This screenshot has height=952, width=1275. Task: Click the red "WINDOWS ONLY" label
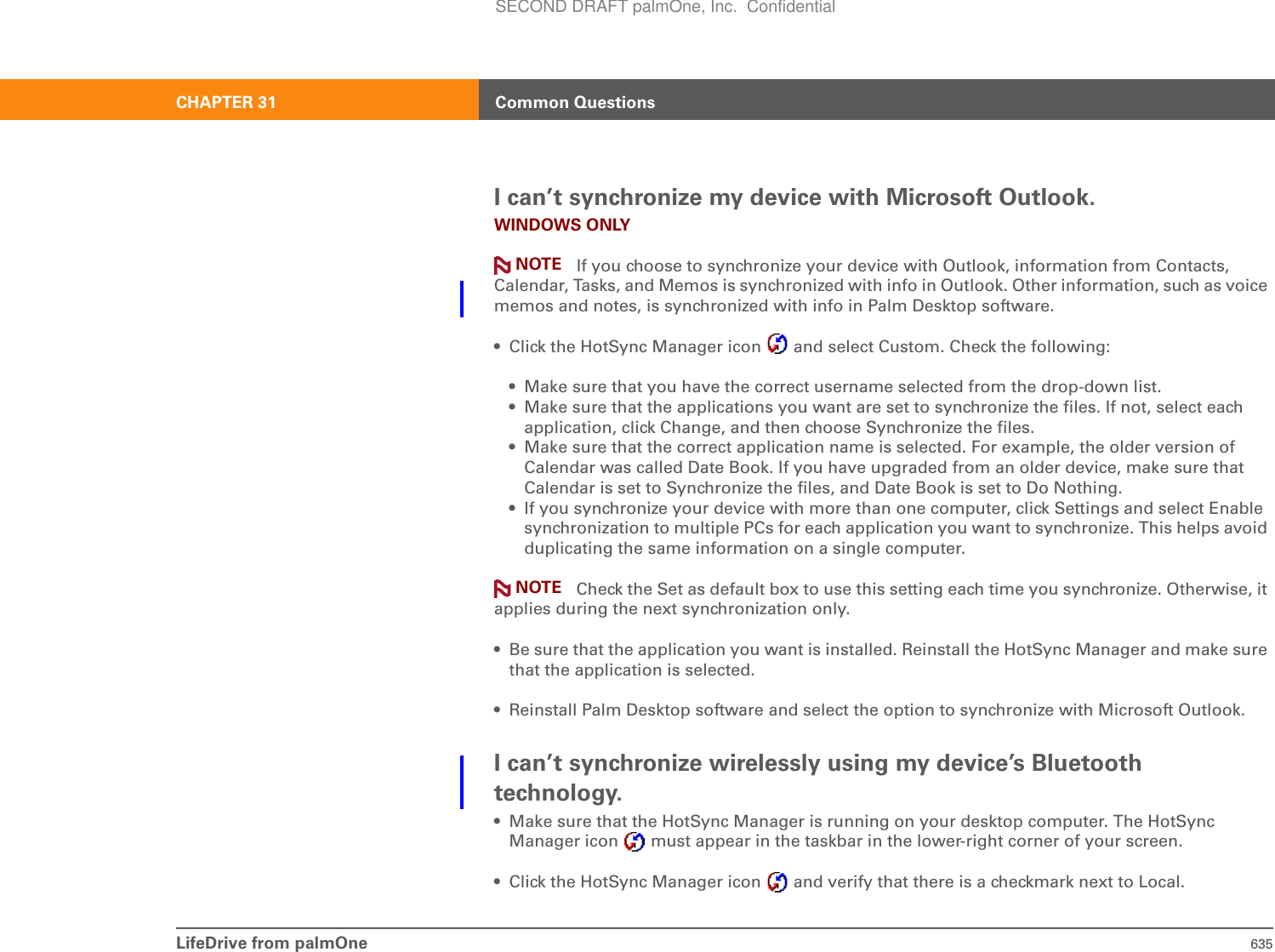click(x=562, y=225)
